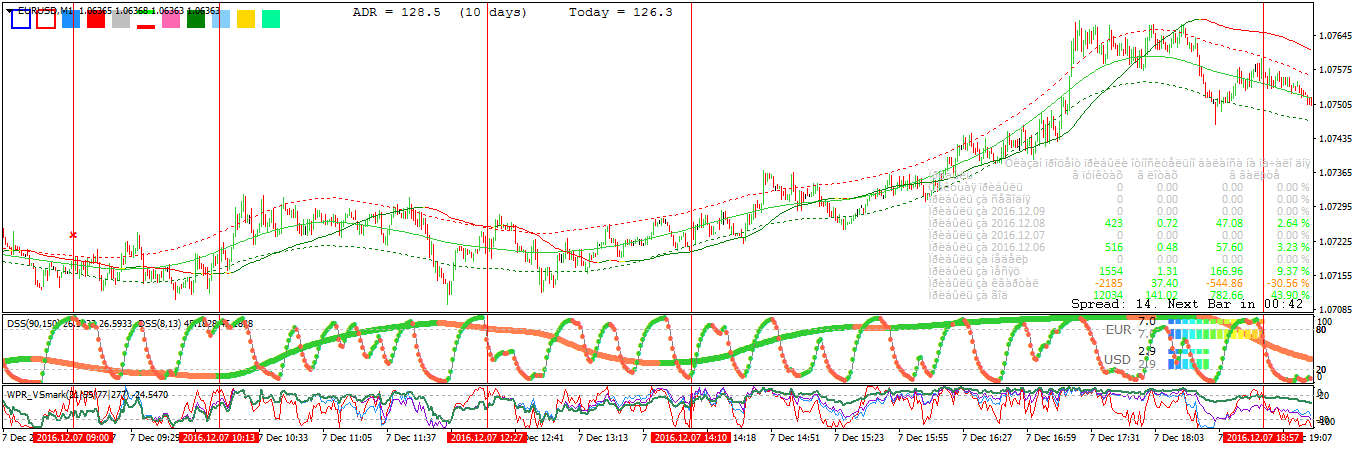Select the 2016.12.07 10:13 time marker
This screenshot has height=449, width=1356.
tap(219, 438)
